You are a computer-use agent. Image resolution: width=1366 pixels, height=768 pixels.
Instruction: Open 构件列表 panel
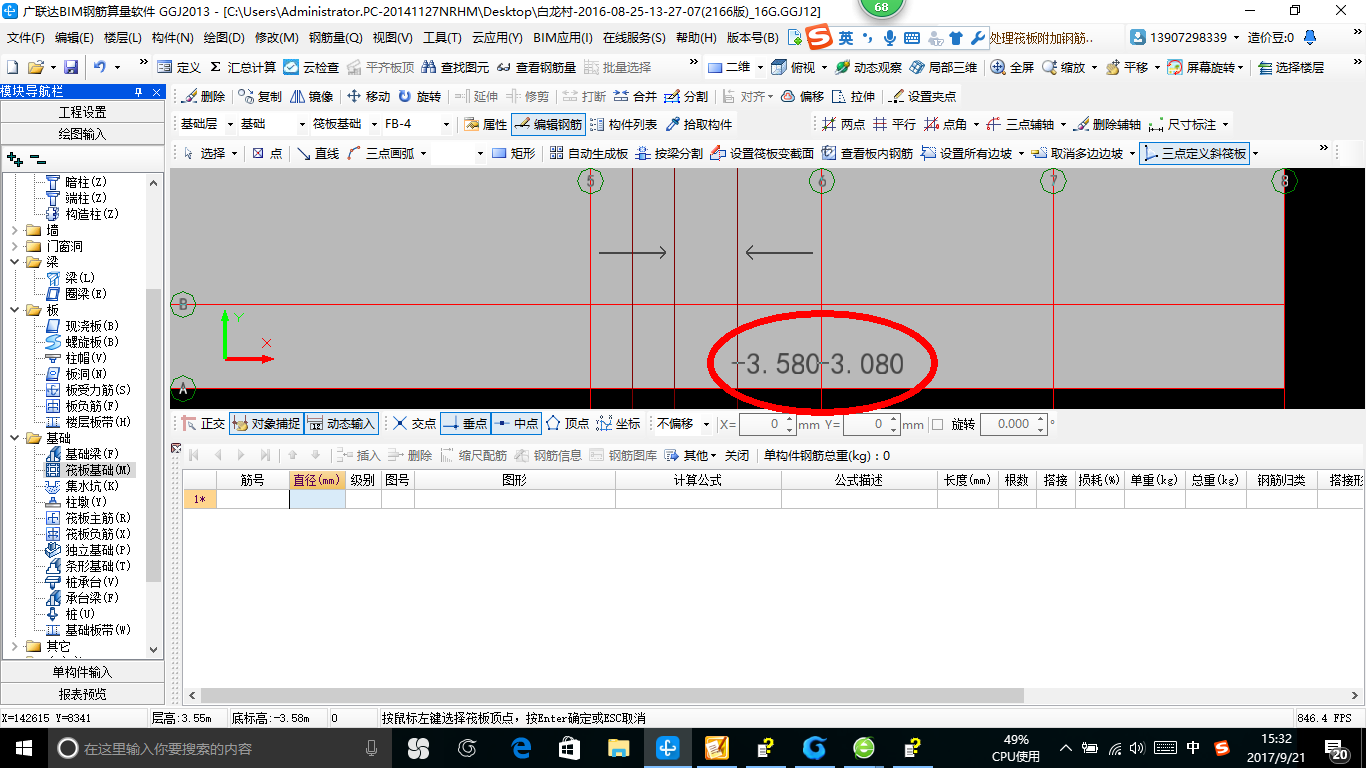point(624,125)
